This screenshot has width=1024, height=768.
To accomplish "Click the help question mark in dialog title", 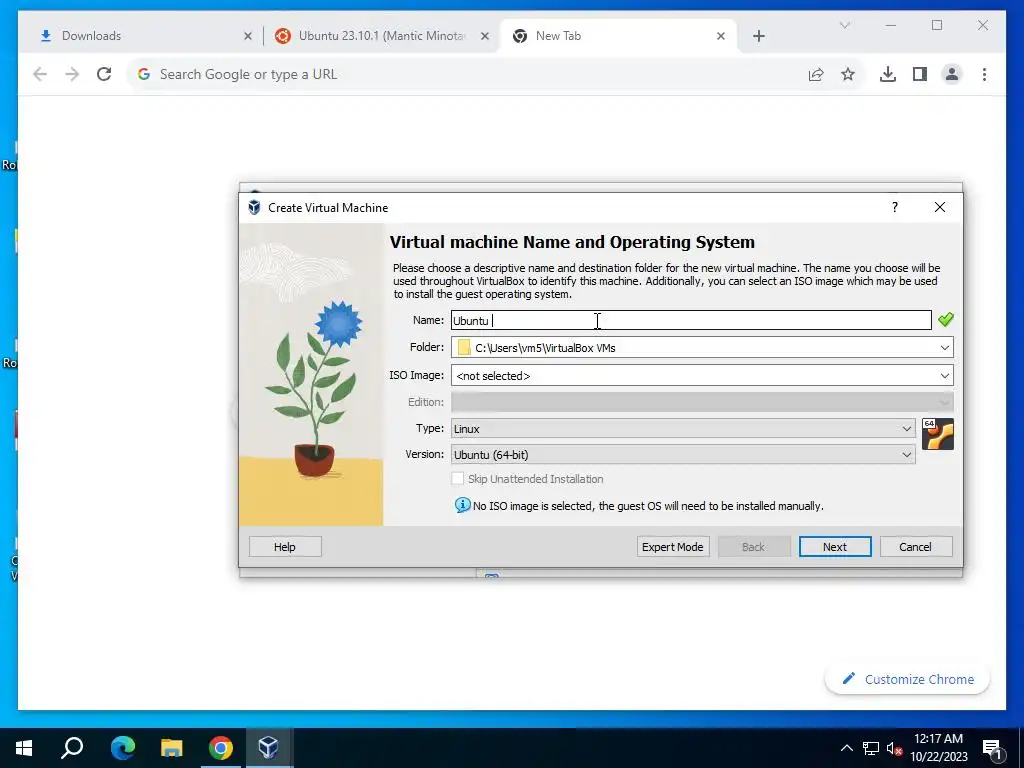I will (895, 207).
